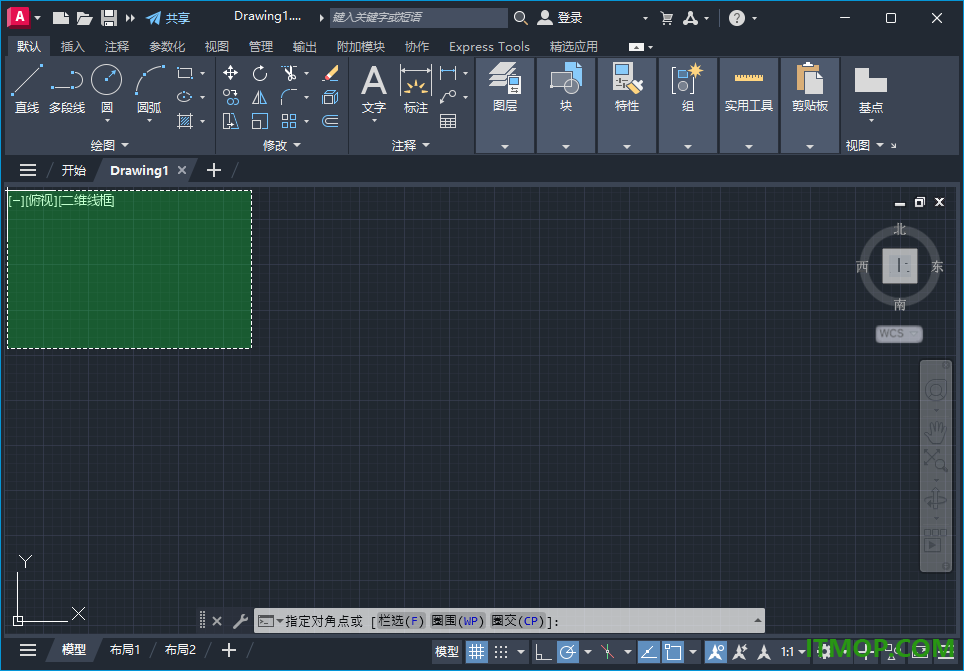Screen dimensions: 964x671
Task: Toggle polar tracking in status bar
Action: click(x=568, y=651)
